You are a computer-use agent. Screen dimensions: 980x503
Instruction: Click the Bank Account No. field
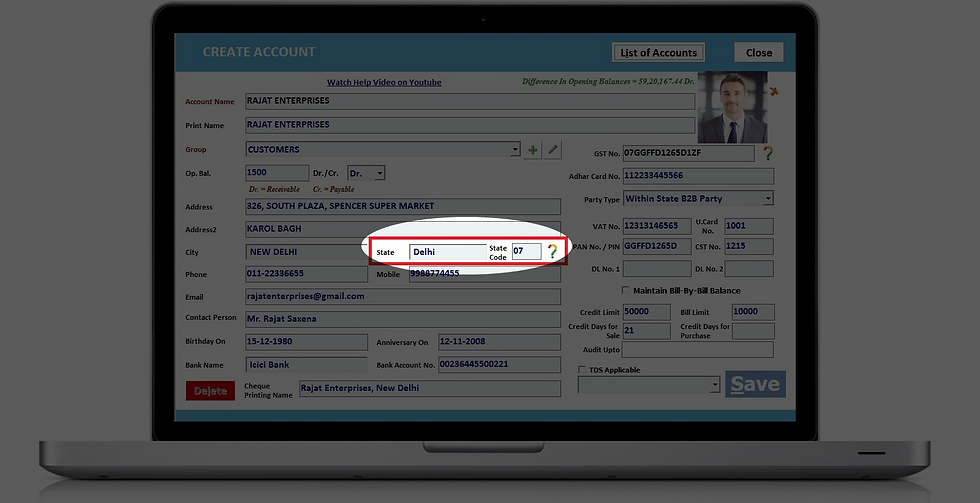(499, 365)
